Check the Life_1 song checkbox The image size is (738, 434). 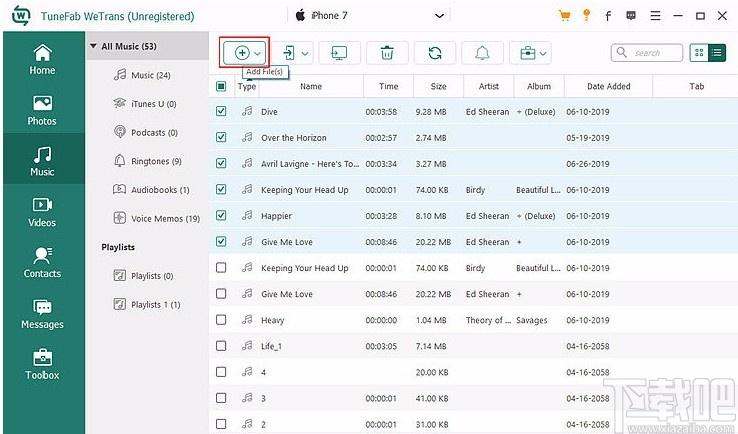tap(221, 346)
